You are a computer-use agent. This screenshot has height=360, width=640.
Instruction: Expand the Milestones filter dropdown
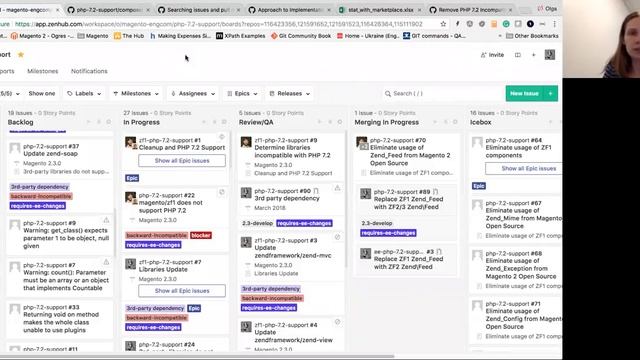[x=136, y=93]
